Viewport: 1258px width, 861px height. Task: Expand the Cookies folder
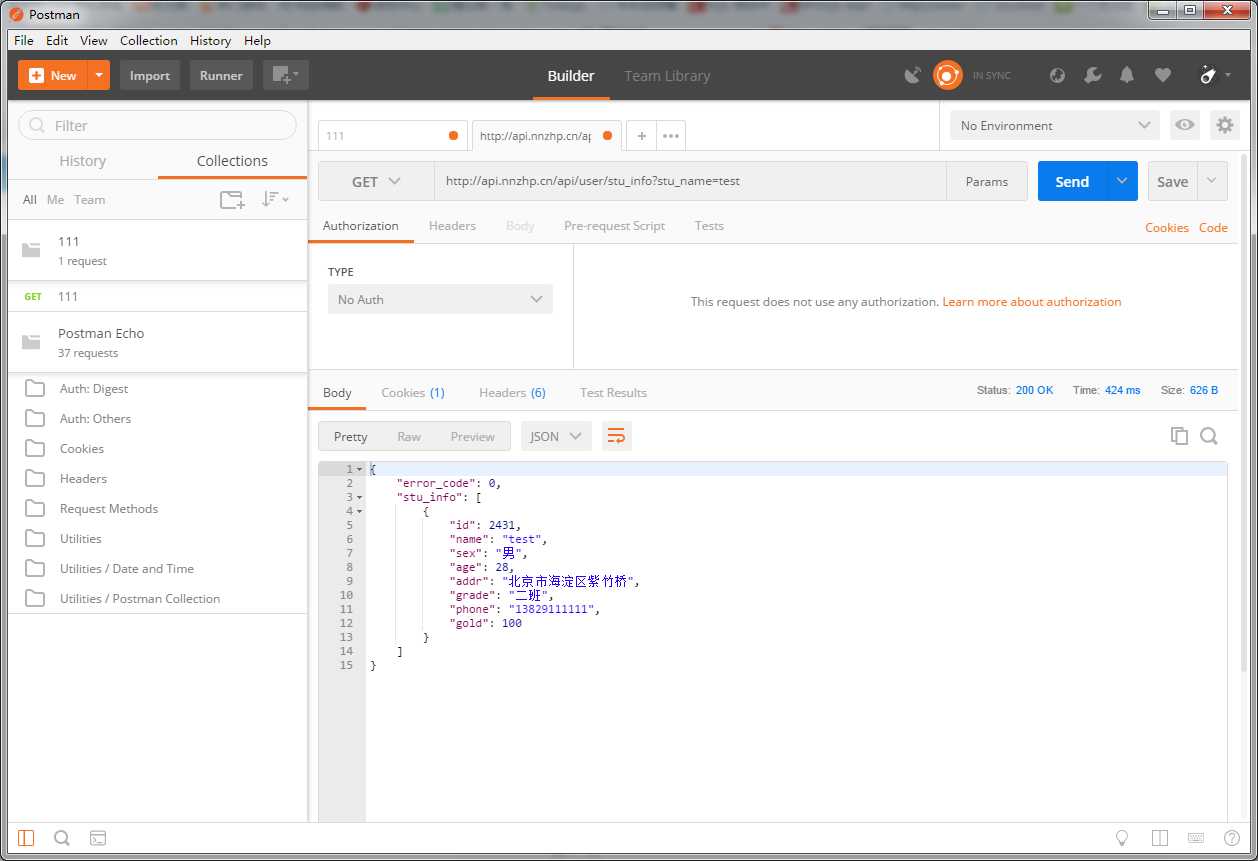pyautogui.click(x=158, y=448)
